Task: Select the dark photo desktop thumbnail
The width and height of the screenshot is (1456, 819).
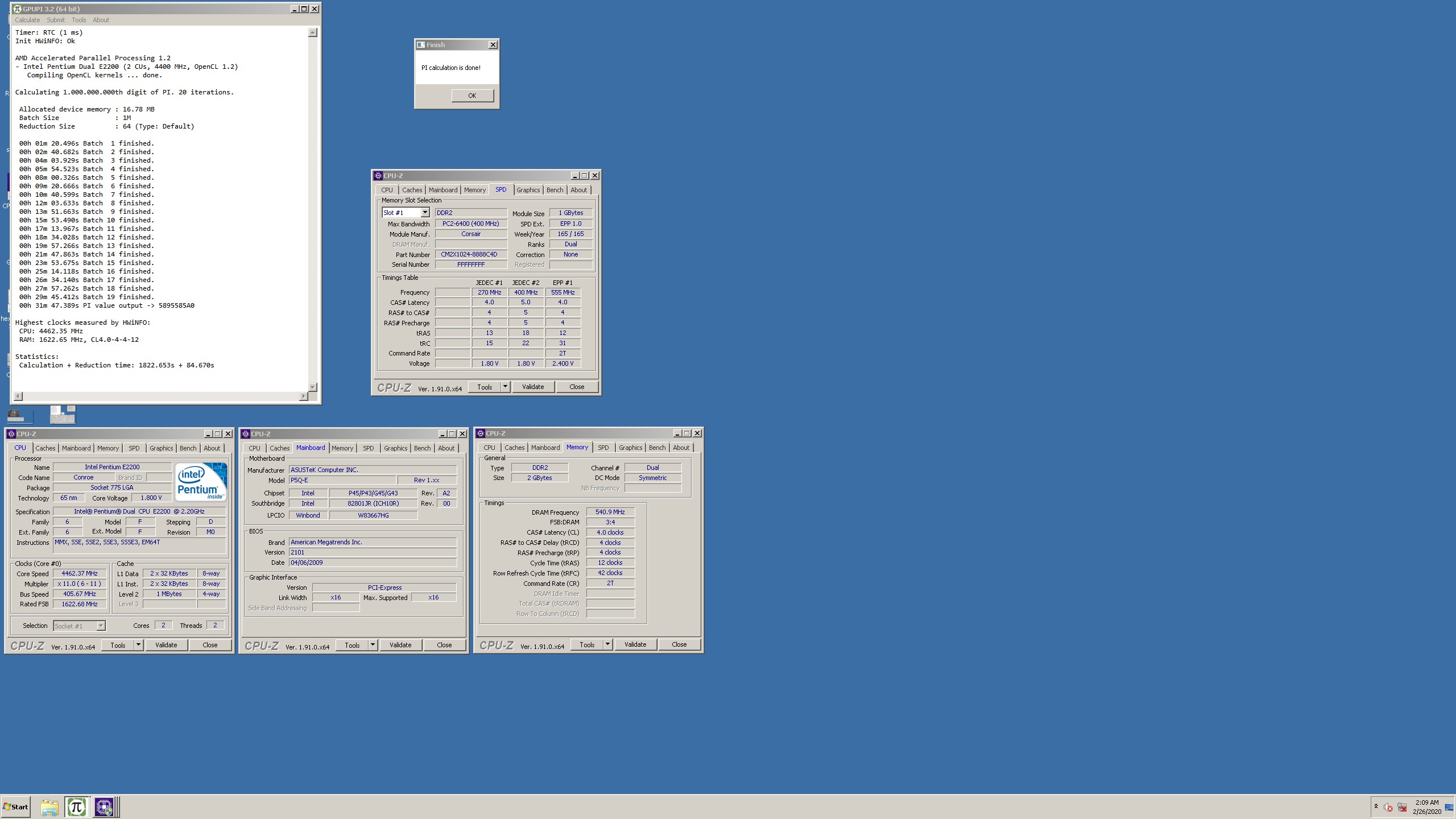Action: 16,415
